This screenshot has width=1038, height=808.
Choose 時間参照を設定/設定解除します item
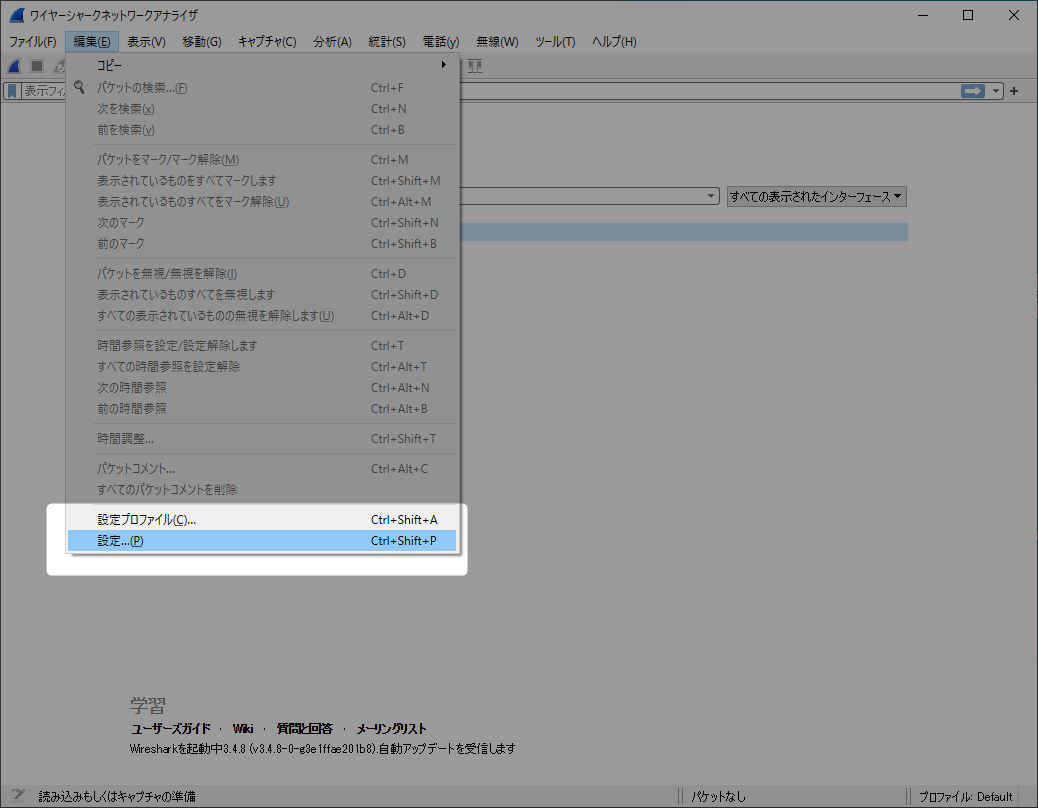[x=261, y=345]
